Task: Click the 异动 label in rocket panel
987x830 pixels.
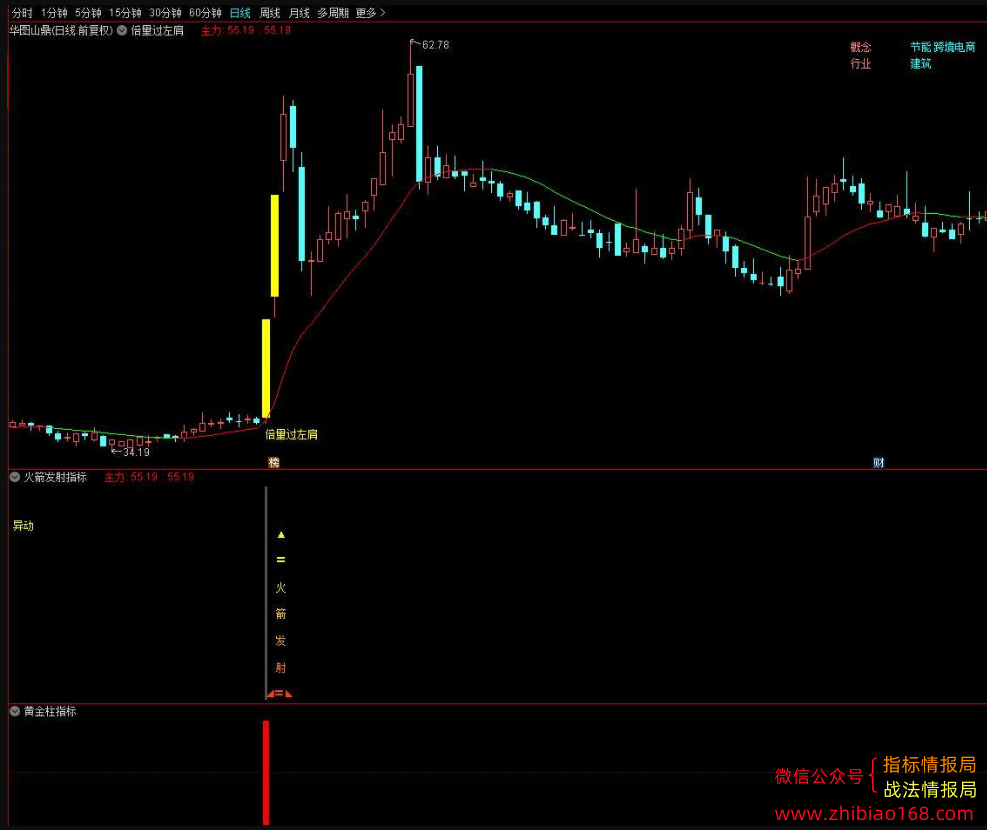Action: point(23,525)
